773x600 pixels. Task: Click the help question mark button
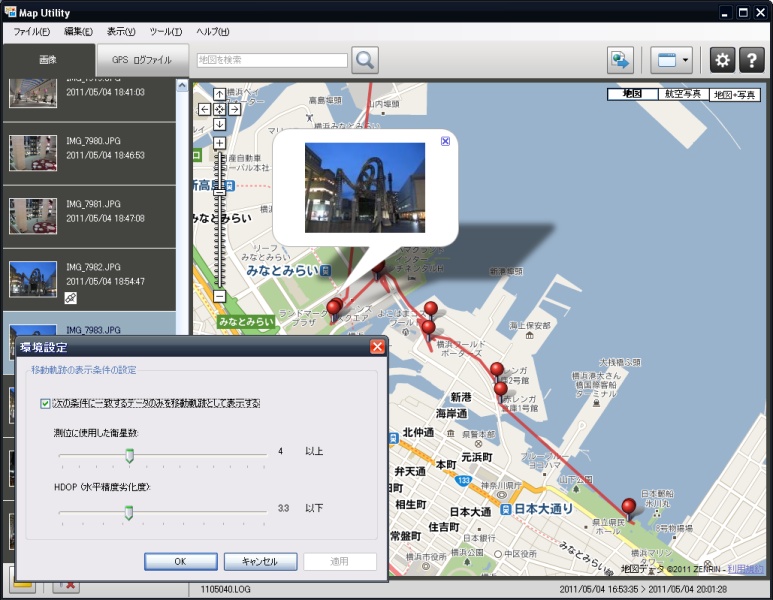pyautogui.click(x=751, y=60)
